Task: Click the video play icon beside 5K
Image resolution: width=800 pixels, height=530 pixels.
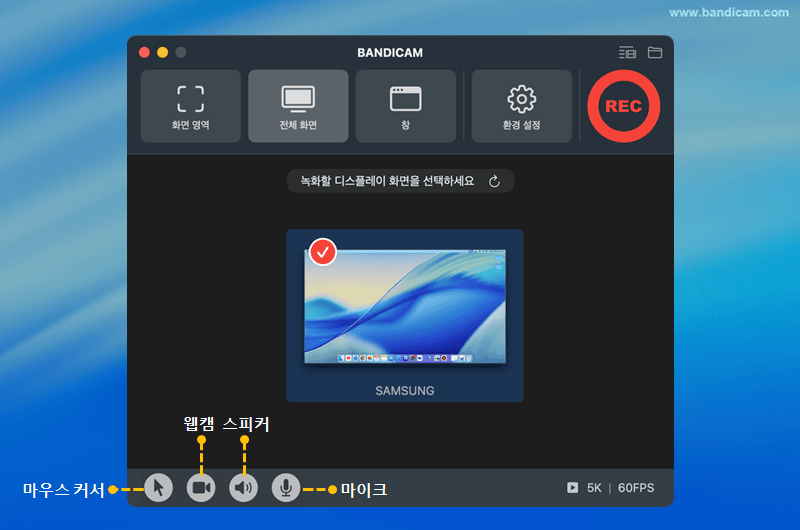Action: pos(572,488)
